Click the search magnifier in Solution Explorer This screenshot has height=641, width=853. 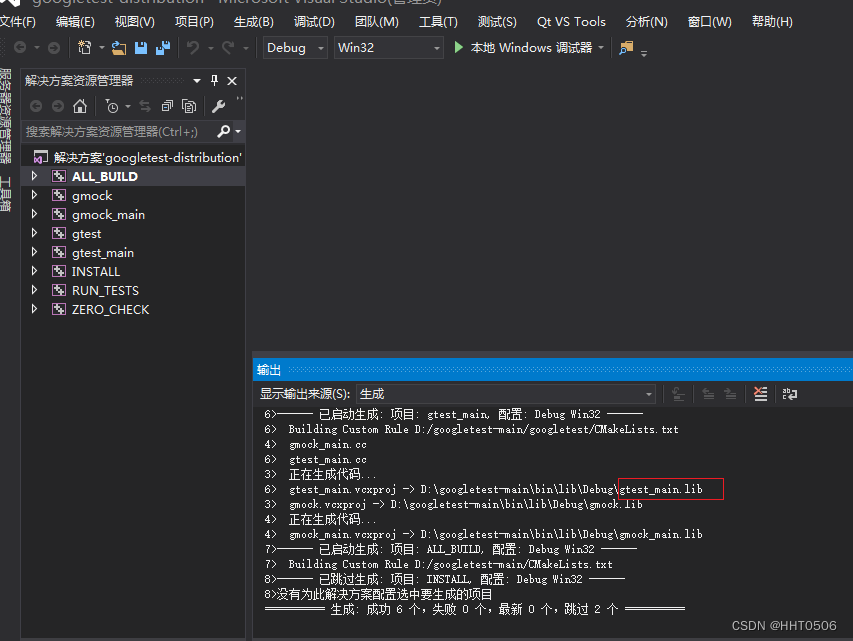coord(223,131)
